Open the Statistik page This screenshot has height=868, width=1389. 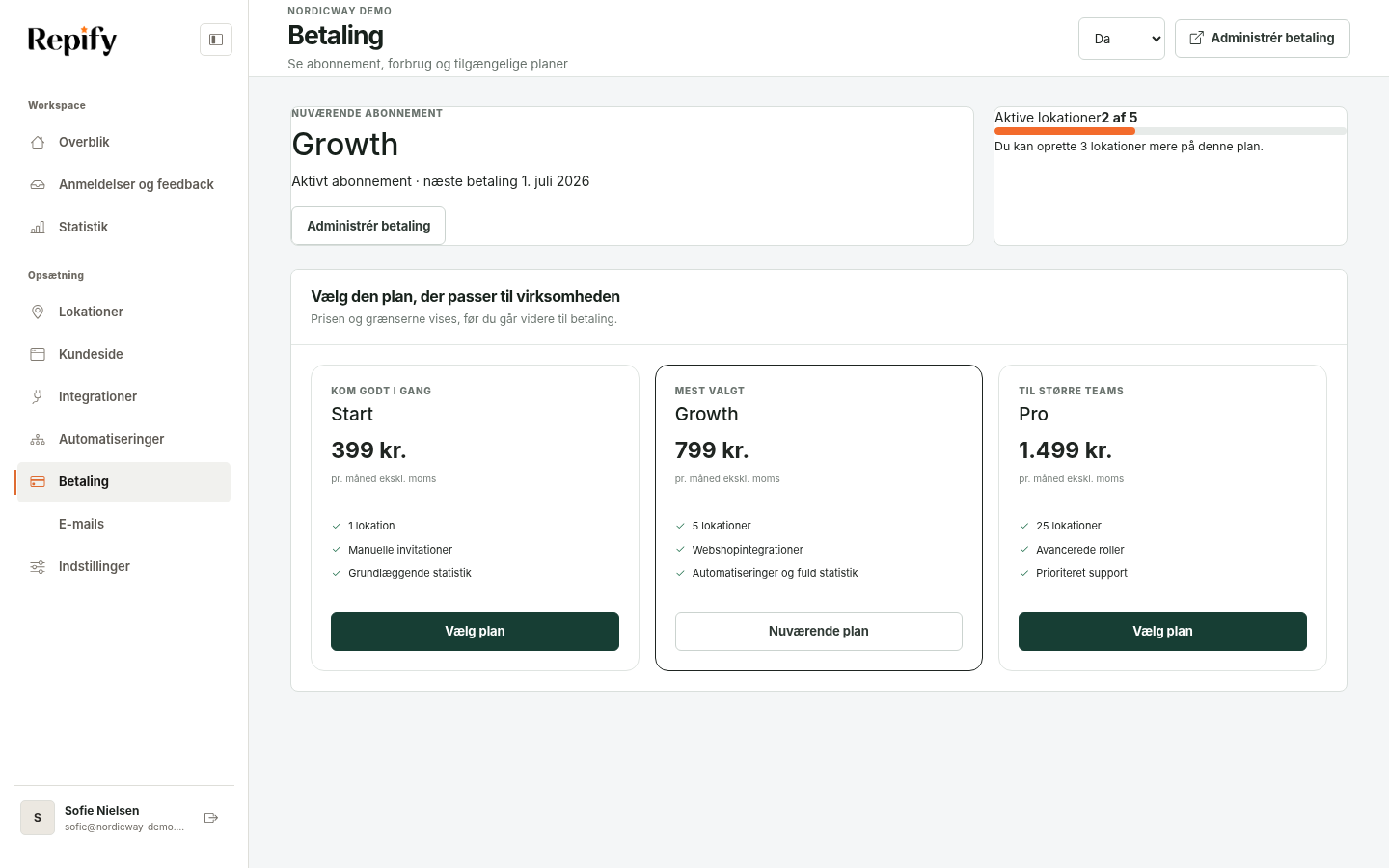point(123,227)
